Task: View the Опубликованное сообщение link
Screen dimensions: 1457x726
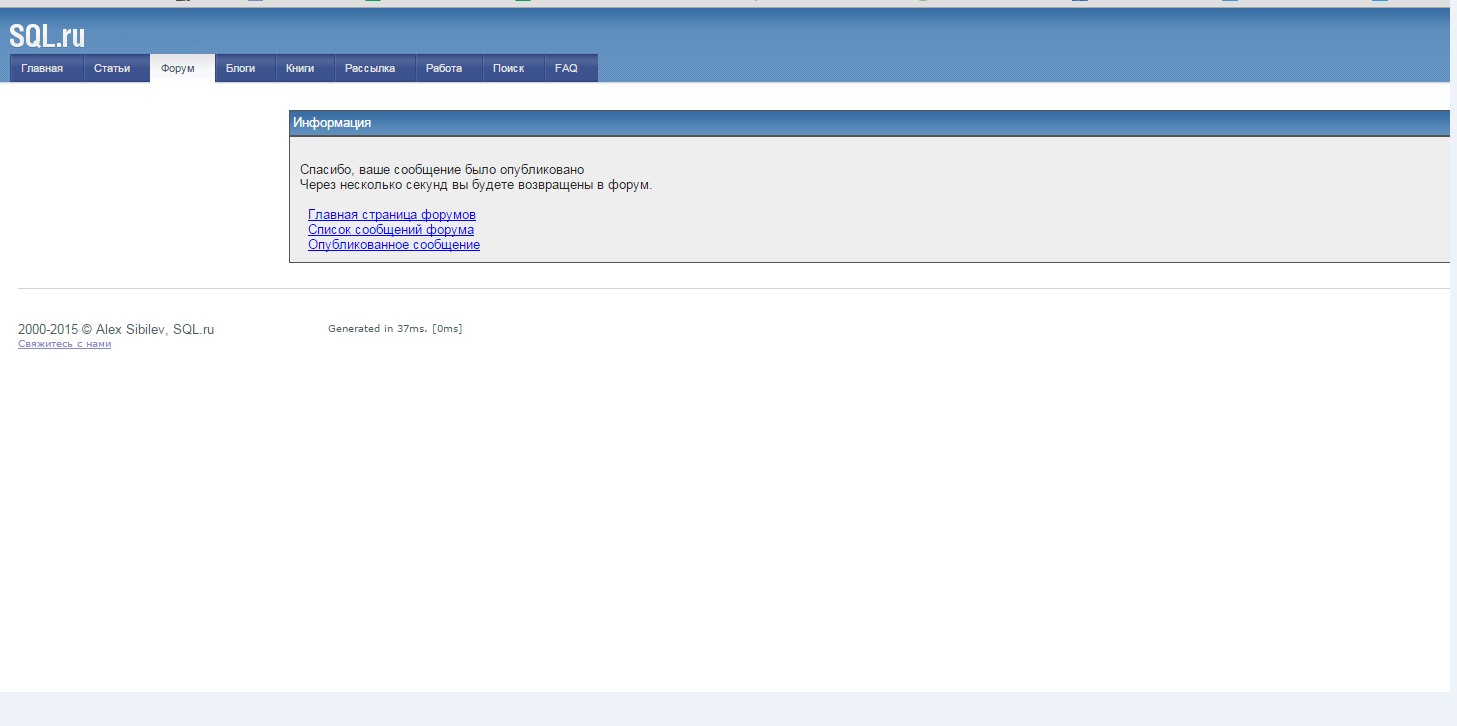Action: (x=394, y=245)
